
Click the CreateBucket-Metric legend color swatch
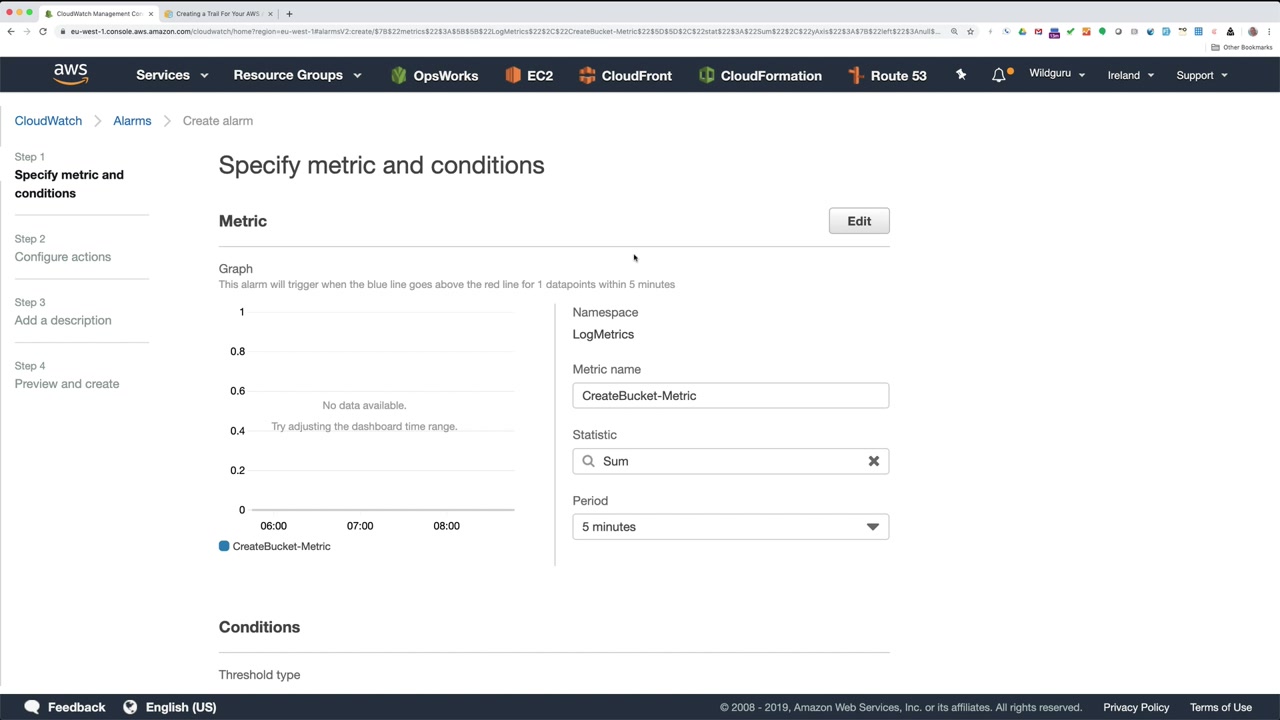tap(224, 546)
